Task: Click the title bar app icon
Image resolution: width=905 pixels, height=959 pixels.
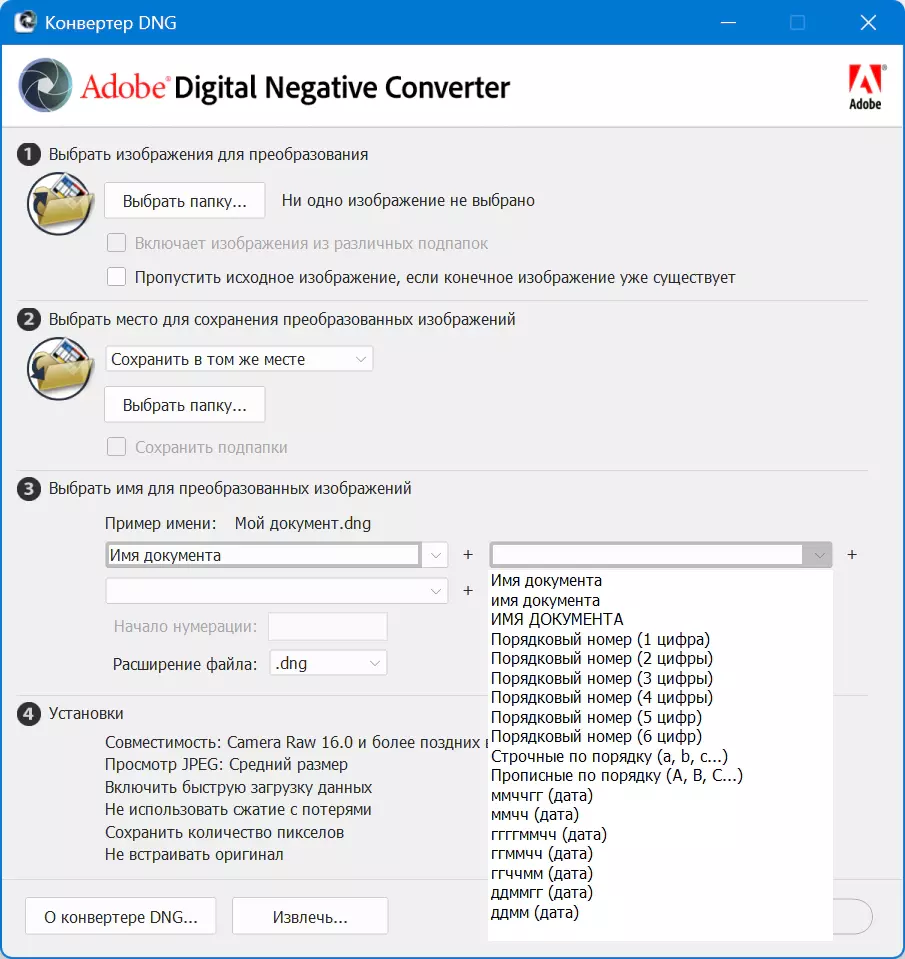Action: (25, 22)
